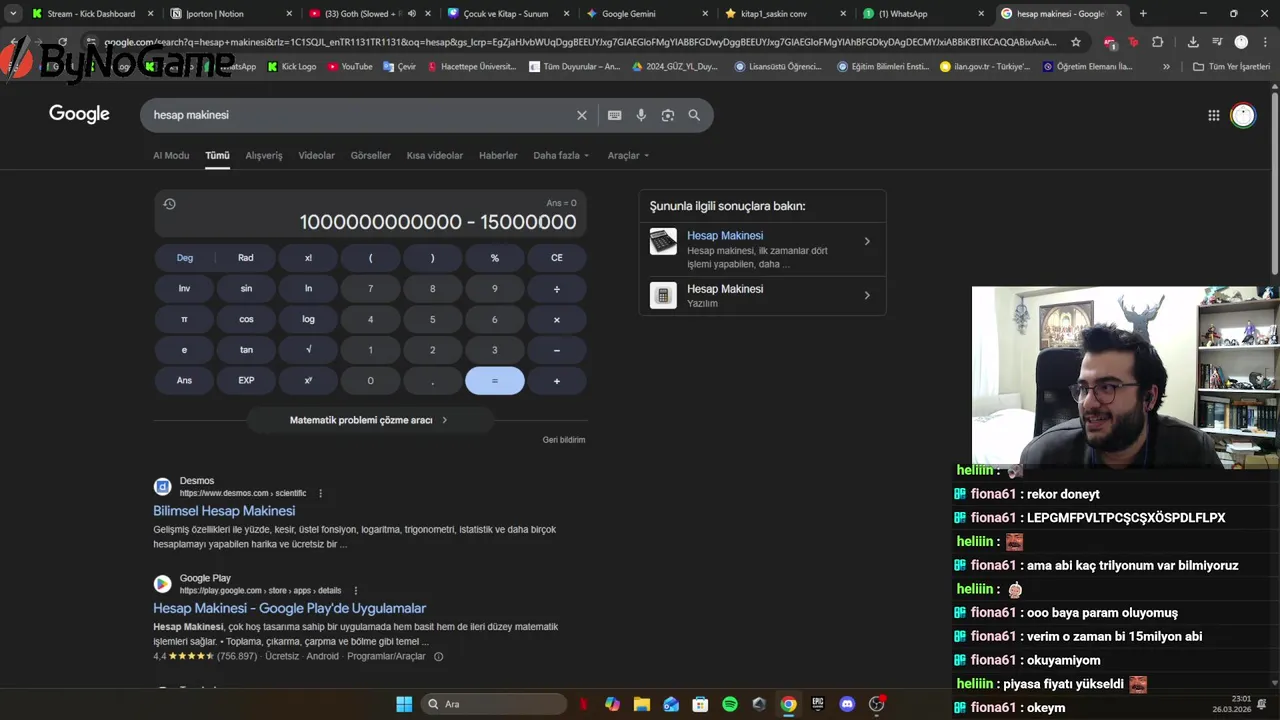Click the Google logo
1280x720 pixels.
pyautogui.click(x=79, y=114)
